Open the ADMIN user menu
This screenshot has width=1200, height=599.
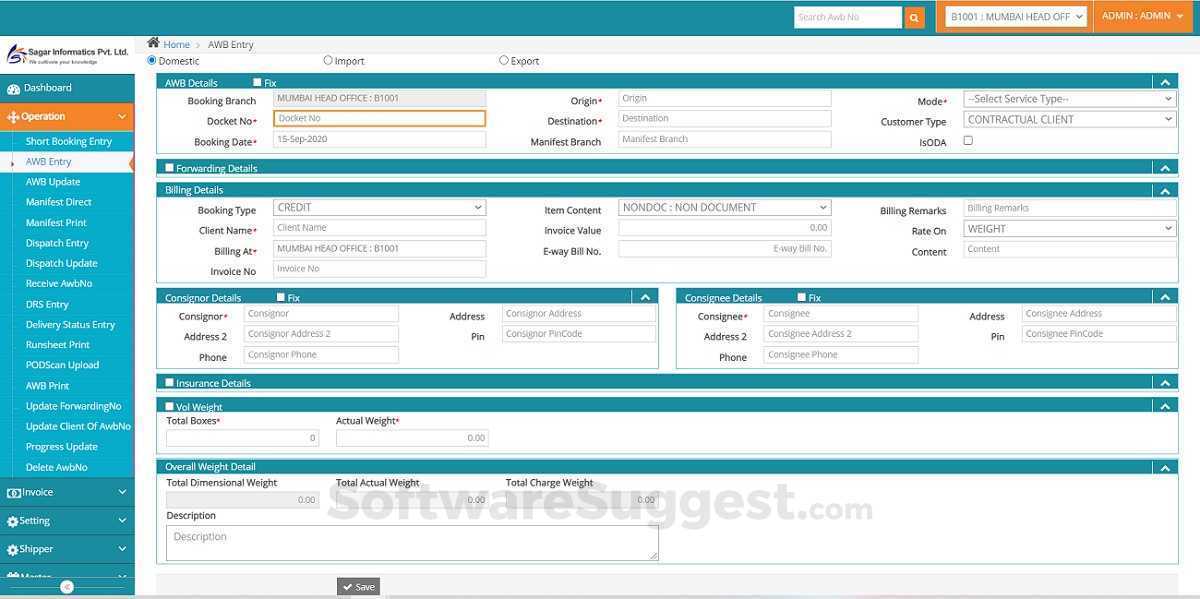pos(1143,16)
